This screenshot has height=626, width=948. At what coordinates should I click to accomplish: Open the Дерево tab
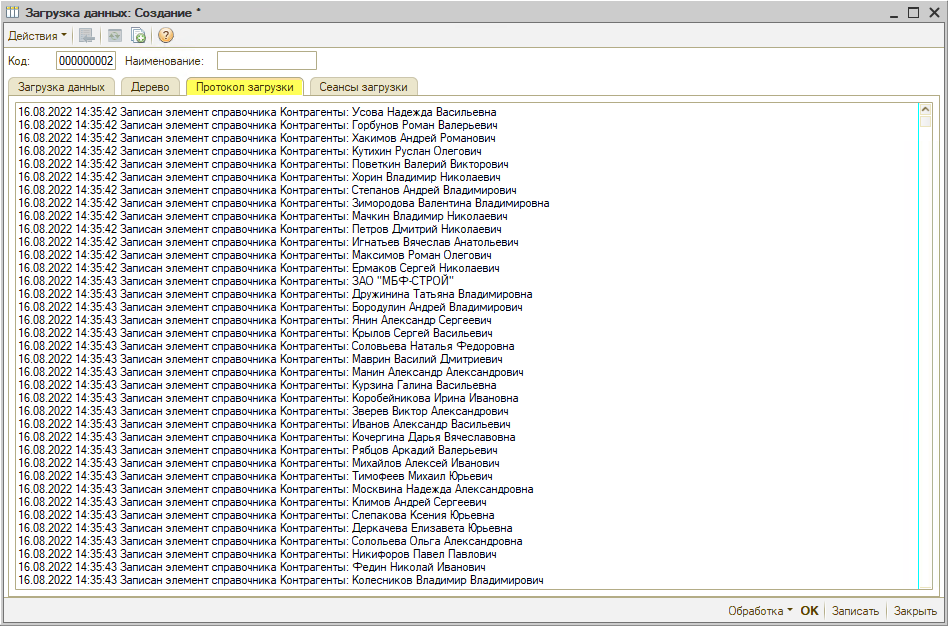(x=150, y=87)
